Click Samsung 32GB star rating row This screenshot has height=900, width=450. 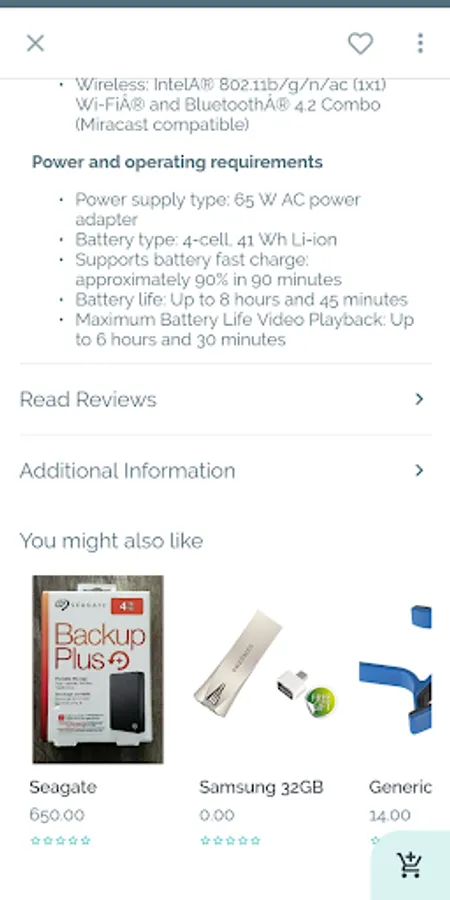click(230, 841)
